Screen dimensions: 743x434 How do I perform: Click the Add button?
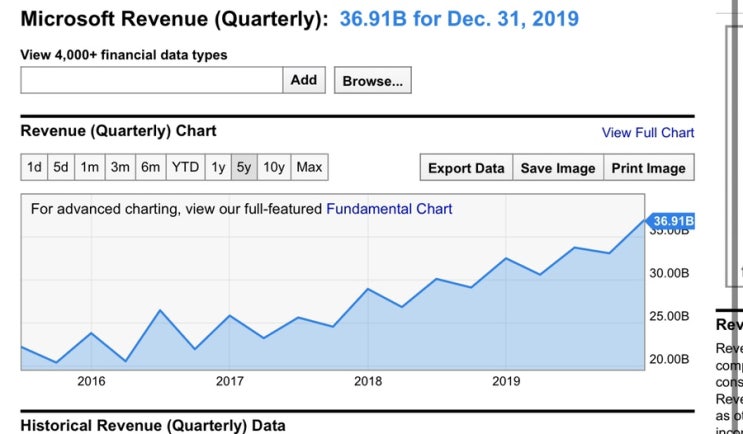pyautogui.click(x=304, y=80)
